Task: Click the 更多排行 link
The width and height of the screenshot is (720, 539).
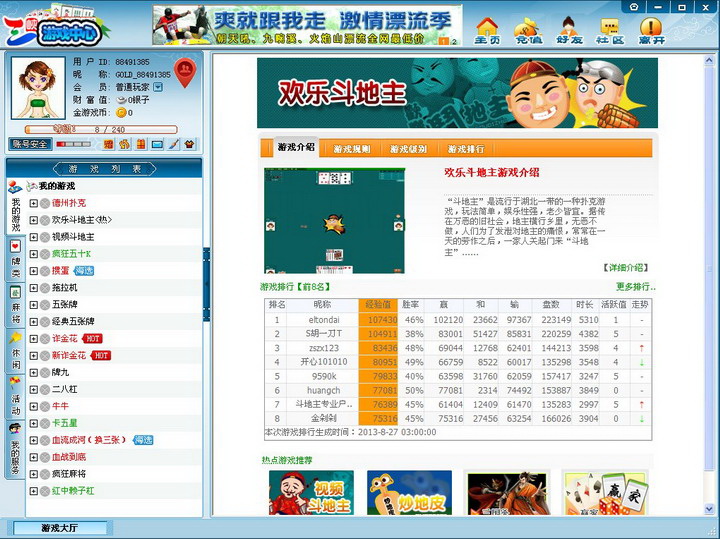Action: tap(635, 287)
